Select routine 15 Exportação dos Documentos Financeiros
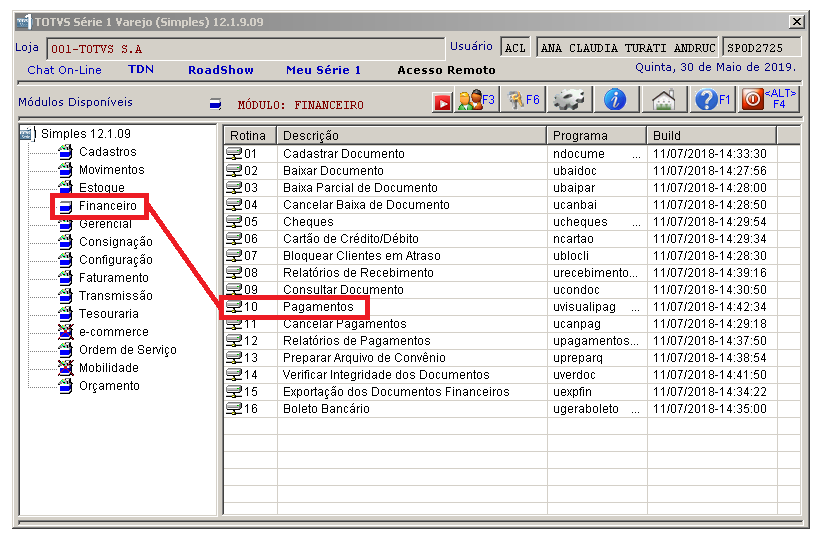The image size is (827, 535). [x=512, y=391]
